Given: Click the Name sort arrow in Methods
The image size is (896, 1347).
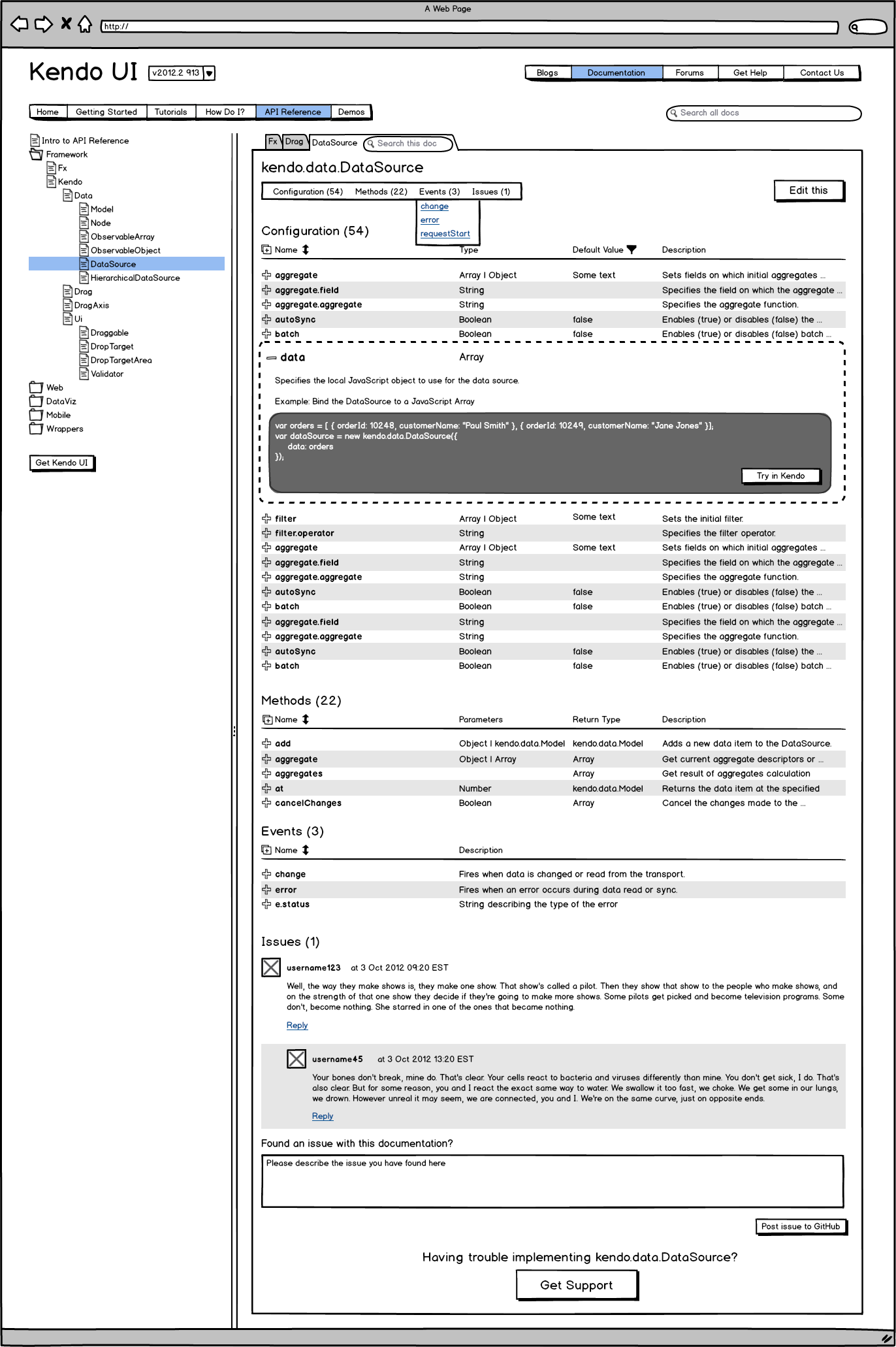Looking at the screenshot, I should tap(305, 719).
